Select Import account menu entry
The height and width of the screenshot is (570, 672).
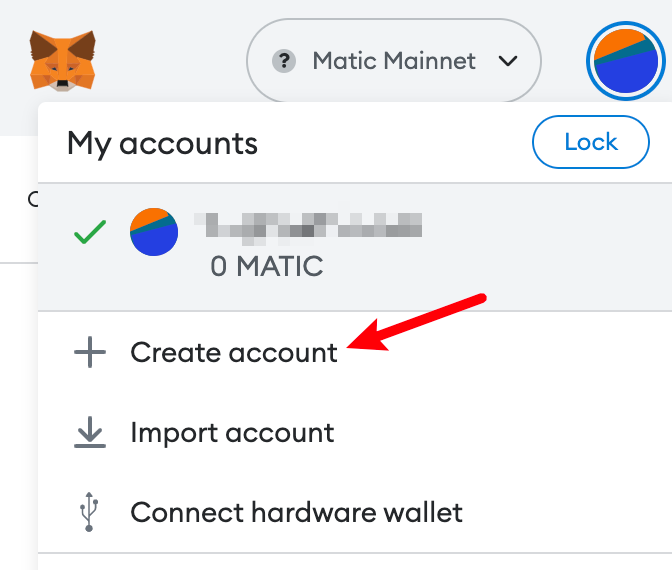click(355, 432)
